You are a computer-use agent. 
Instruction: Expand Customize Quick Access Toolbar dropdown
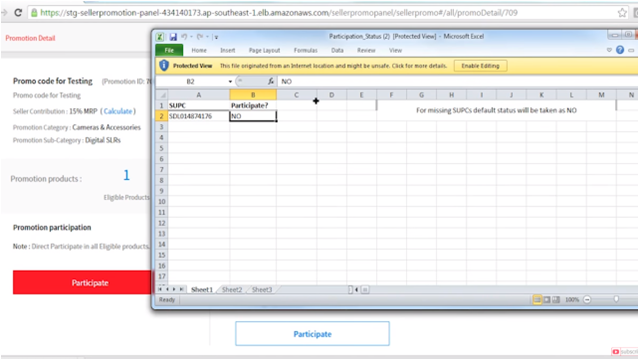(216, 37)
